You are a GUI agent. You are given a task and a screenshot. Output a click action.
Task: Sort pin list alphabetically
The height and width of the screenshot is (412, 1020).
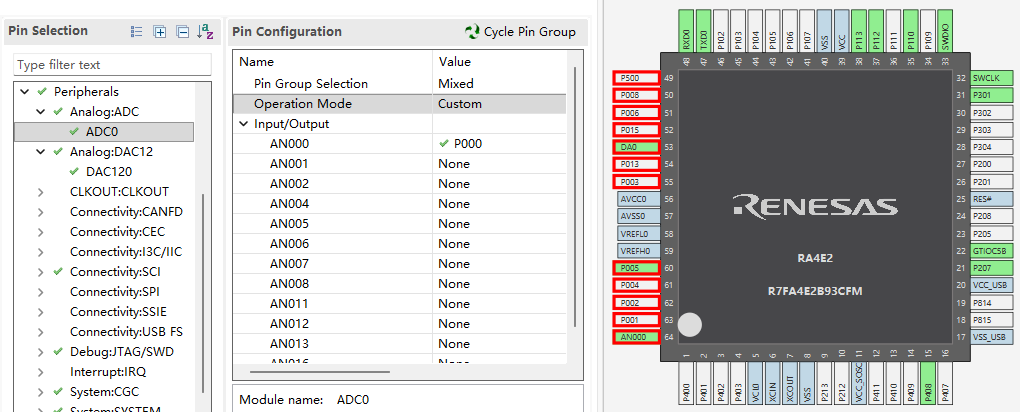(x=205, y=32)
